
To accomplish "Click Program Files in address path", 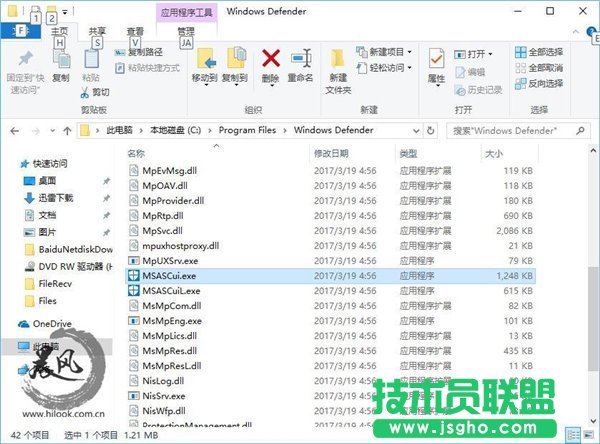I will [247, 130].
